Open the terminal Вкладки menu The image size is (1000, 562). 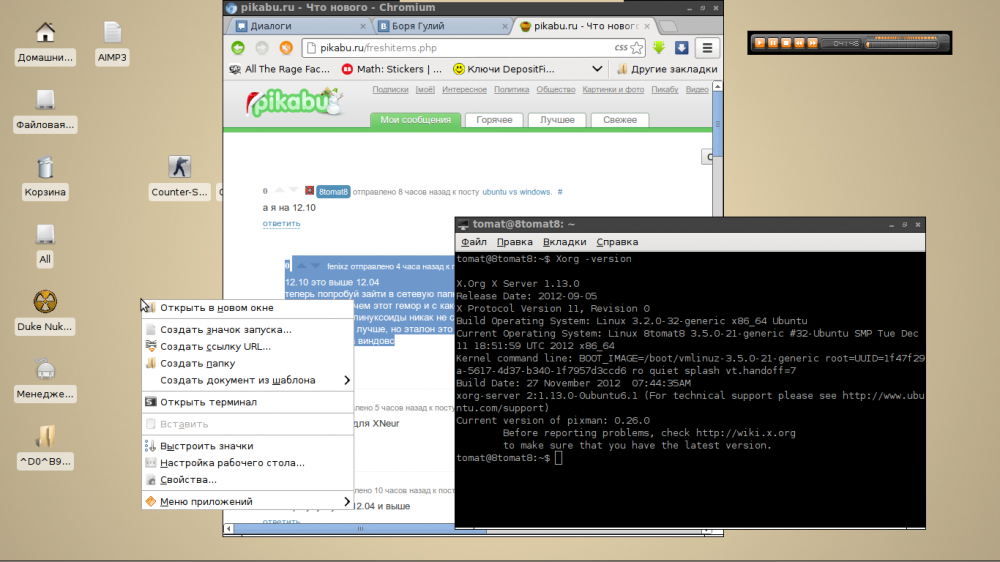[564, 242]
